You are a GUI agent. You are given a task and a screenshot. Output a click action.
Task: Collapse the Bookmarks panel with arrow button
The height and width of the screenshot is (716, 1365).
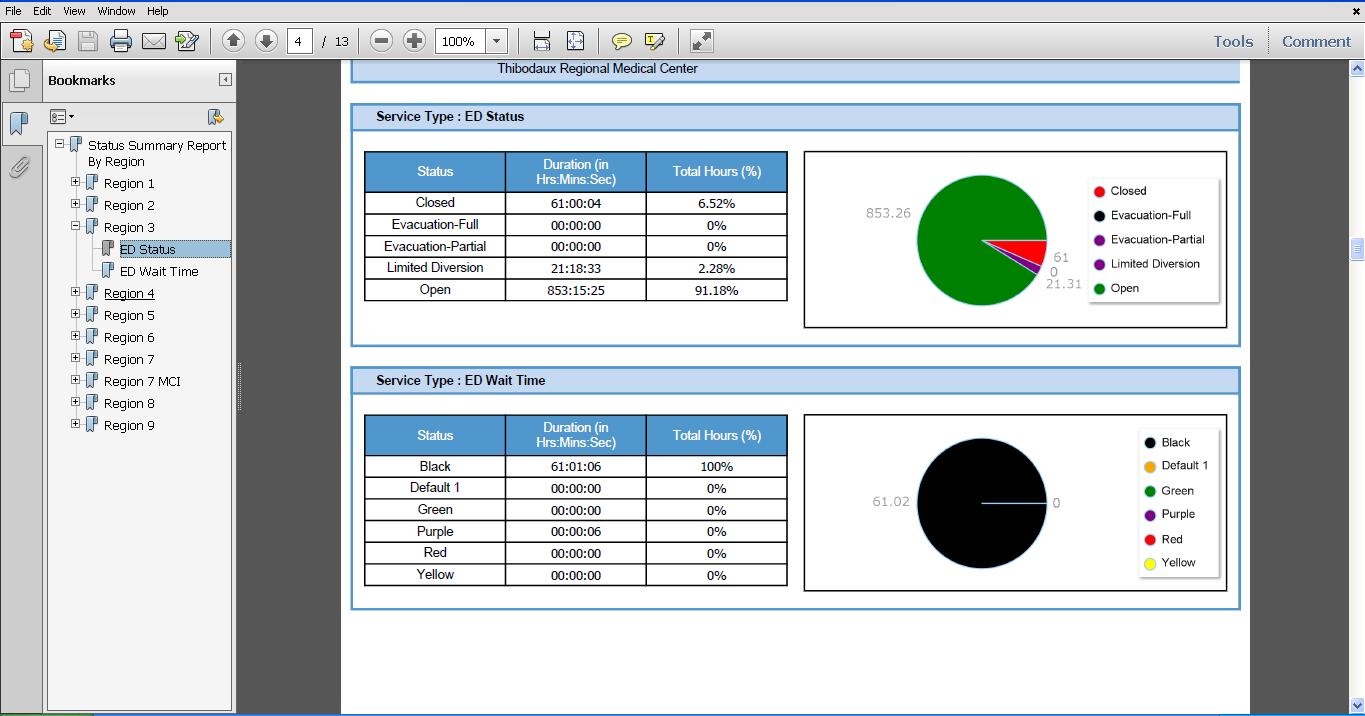[225, 80]
